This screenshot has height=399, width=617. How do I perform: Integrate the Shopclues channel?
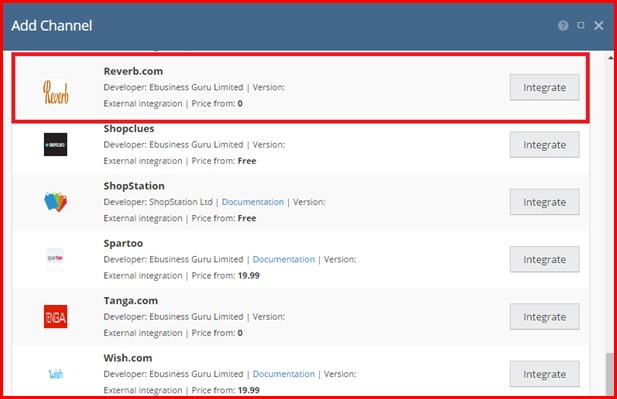(x=545, y=145)
